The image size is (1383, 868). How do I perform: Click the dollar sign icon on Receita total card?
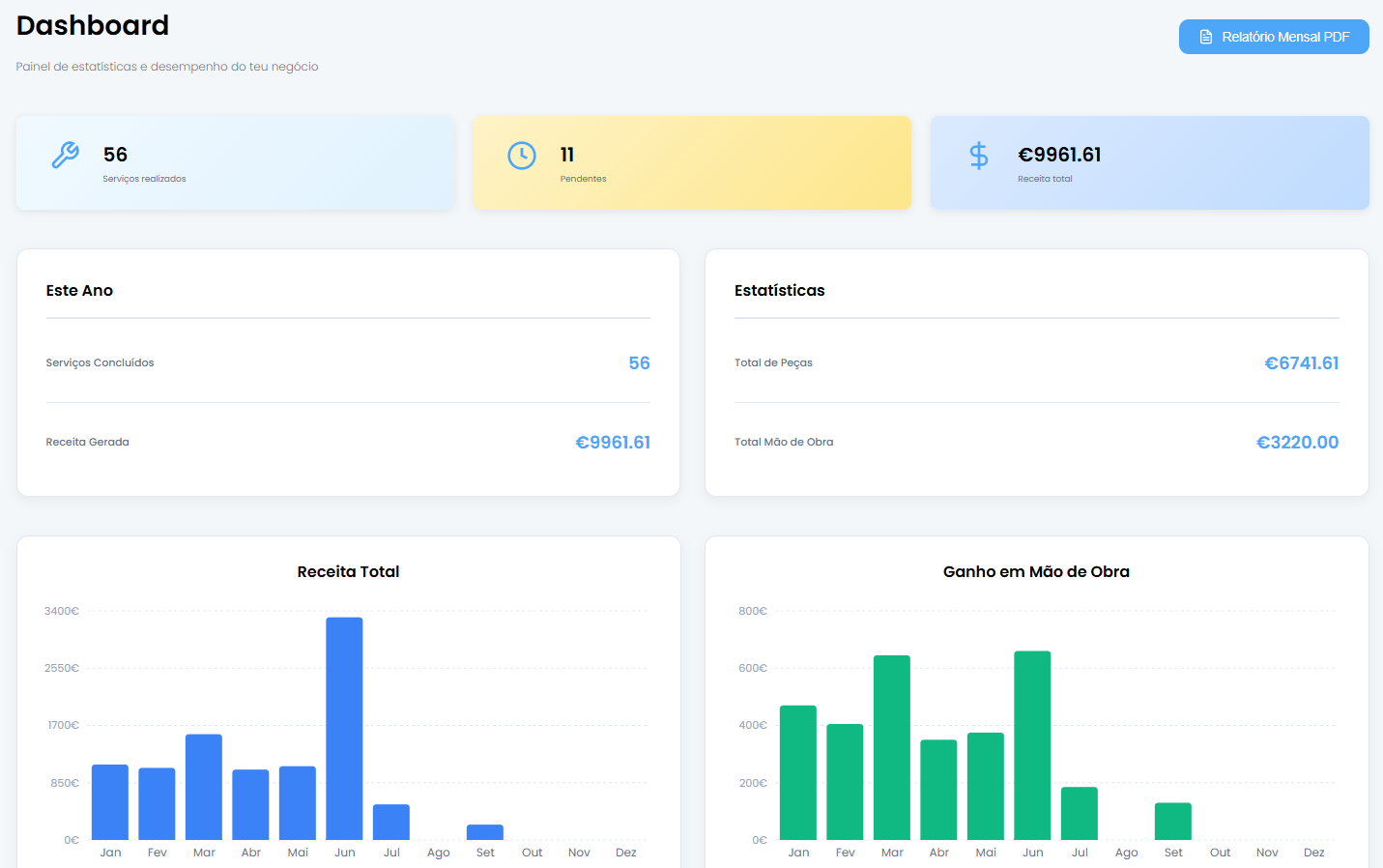[979, 155]
